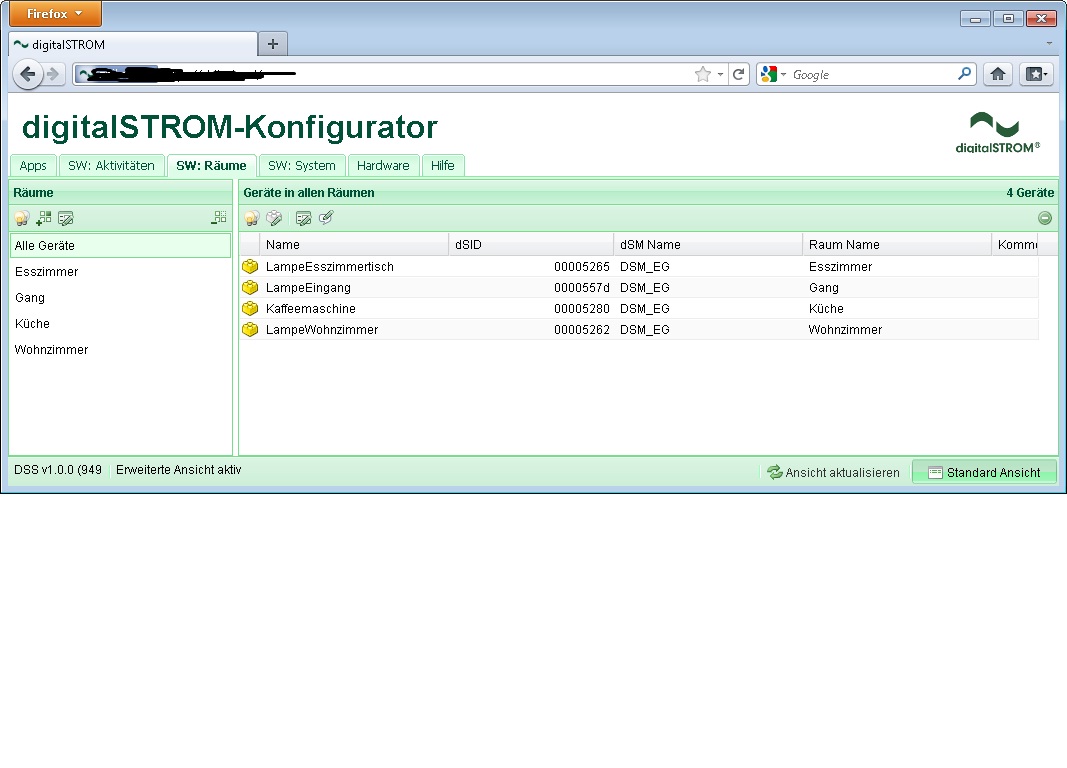
Task: Click the pencil refresh icon in Geräte toolbar
Action: 326,218
